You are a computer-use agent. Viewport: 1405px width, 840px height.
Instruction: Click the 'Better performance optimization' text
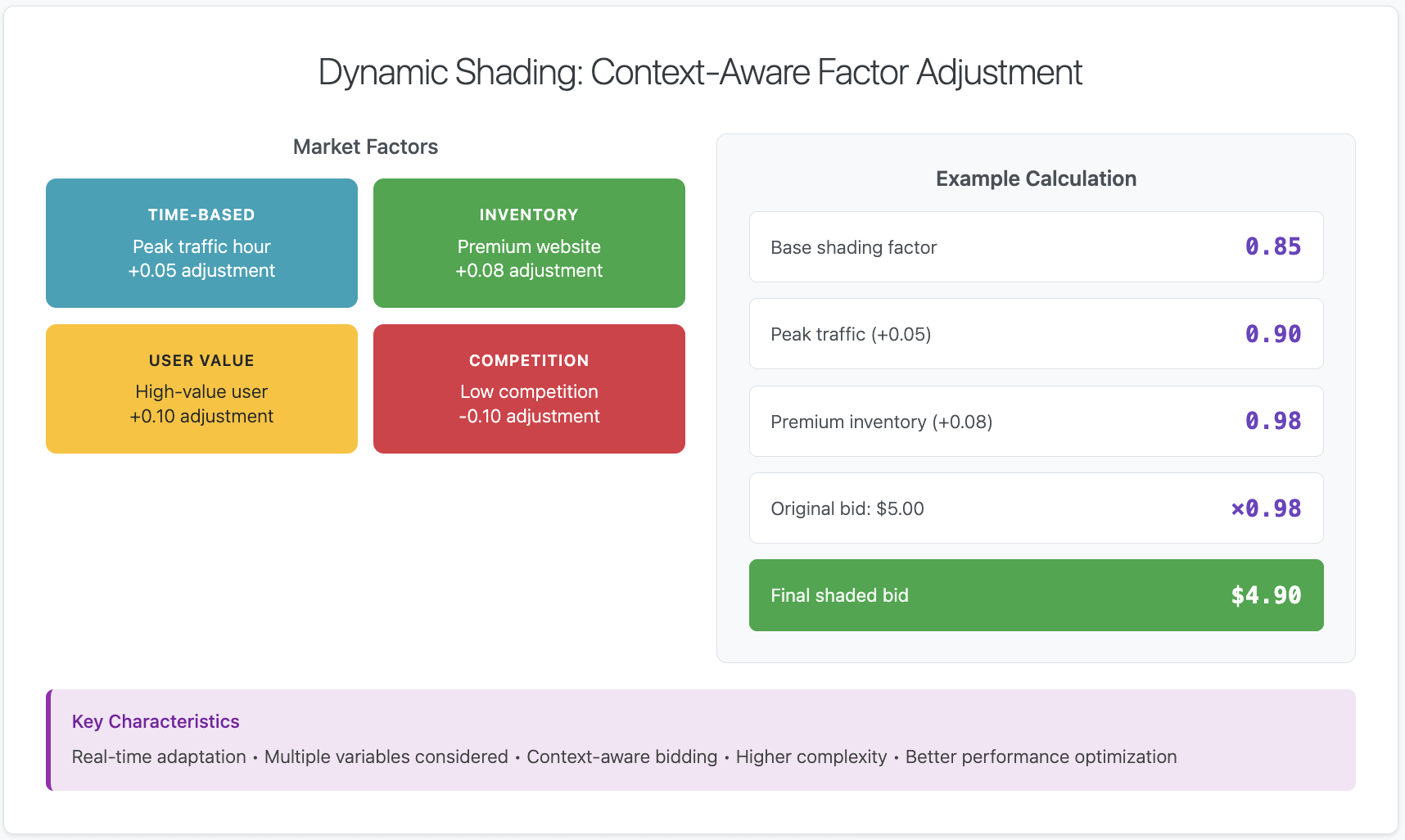tap(1041, 756)
